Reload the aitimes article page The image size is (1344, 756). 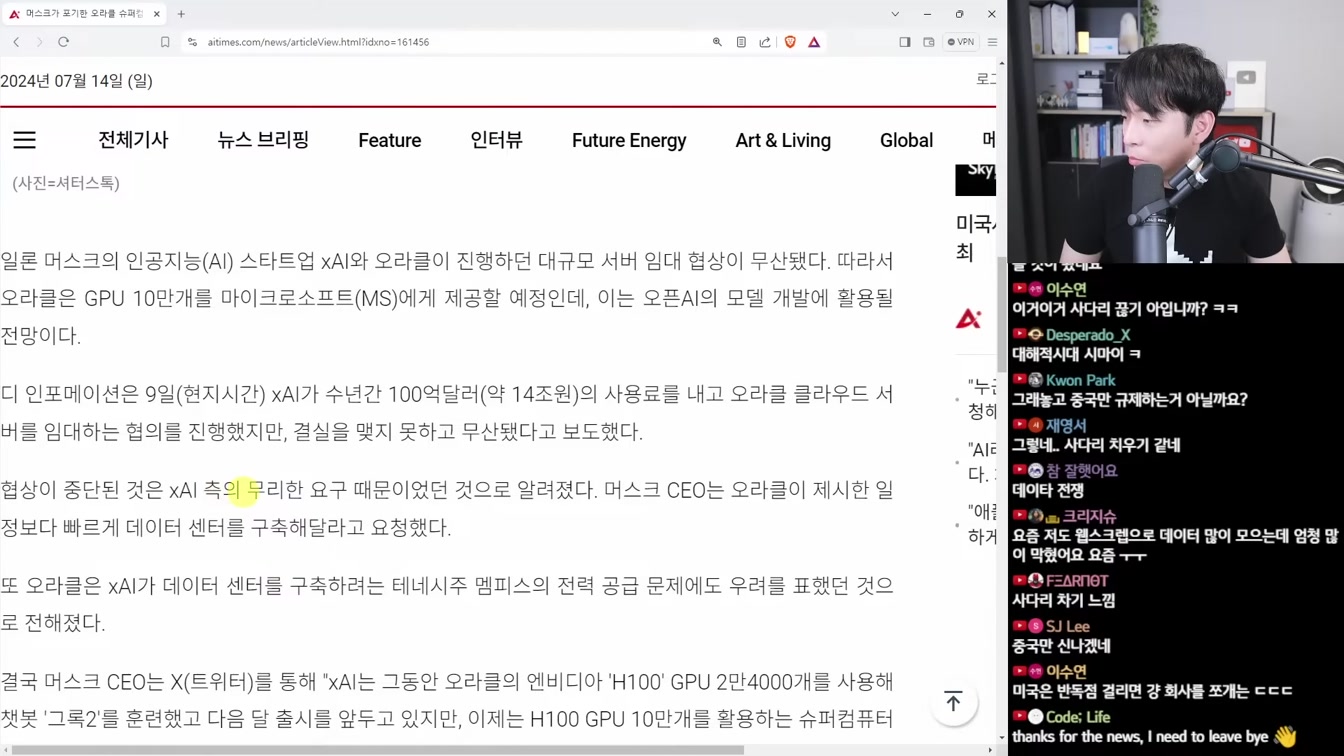(x=63, y=42)
